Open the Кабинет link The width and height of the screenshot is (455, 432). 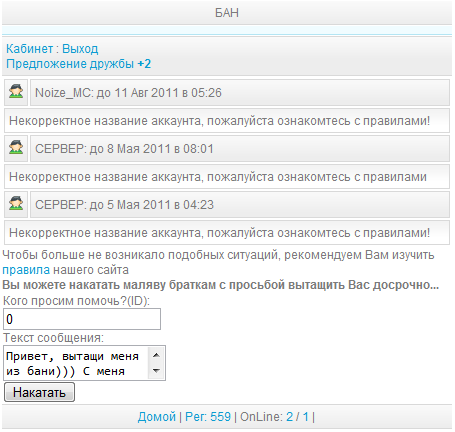29,49
